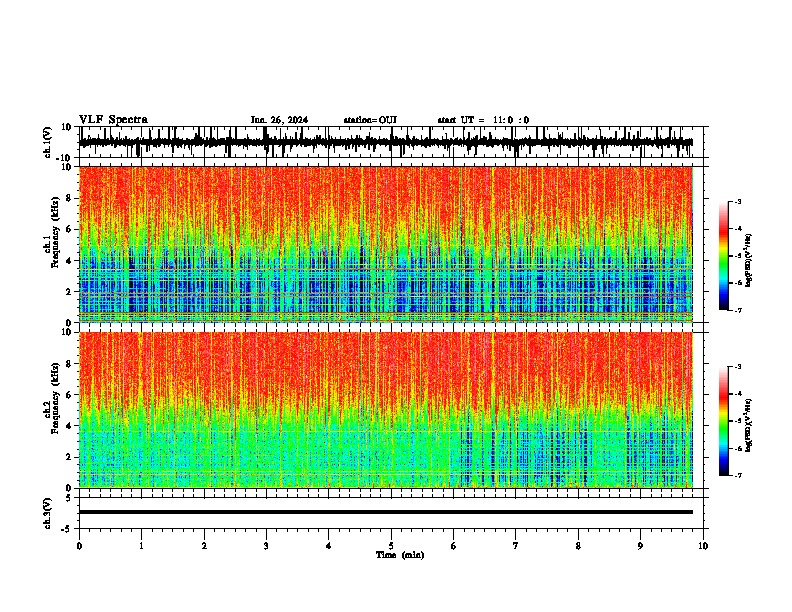Image resolution: width=792 pixels, height=612 pixels.
Task: Click the ch.1 colorbar log(PSD) unit label
Action: pos(749,260)
